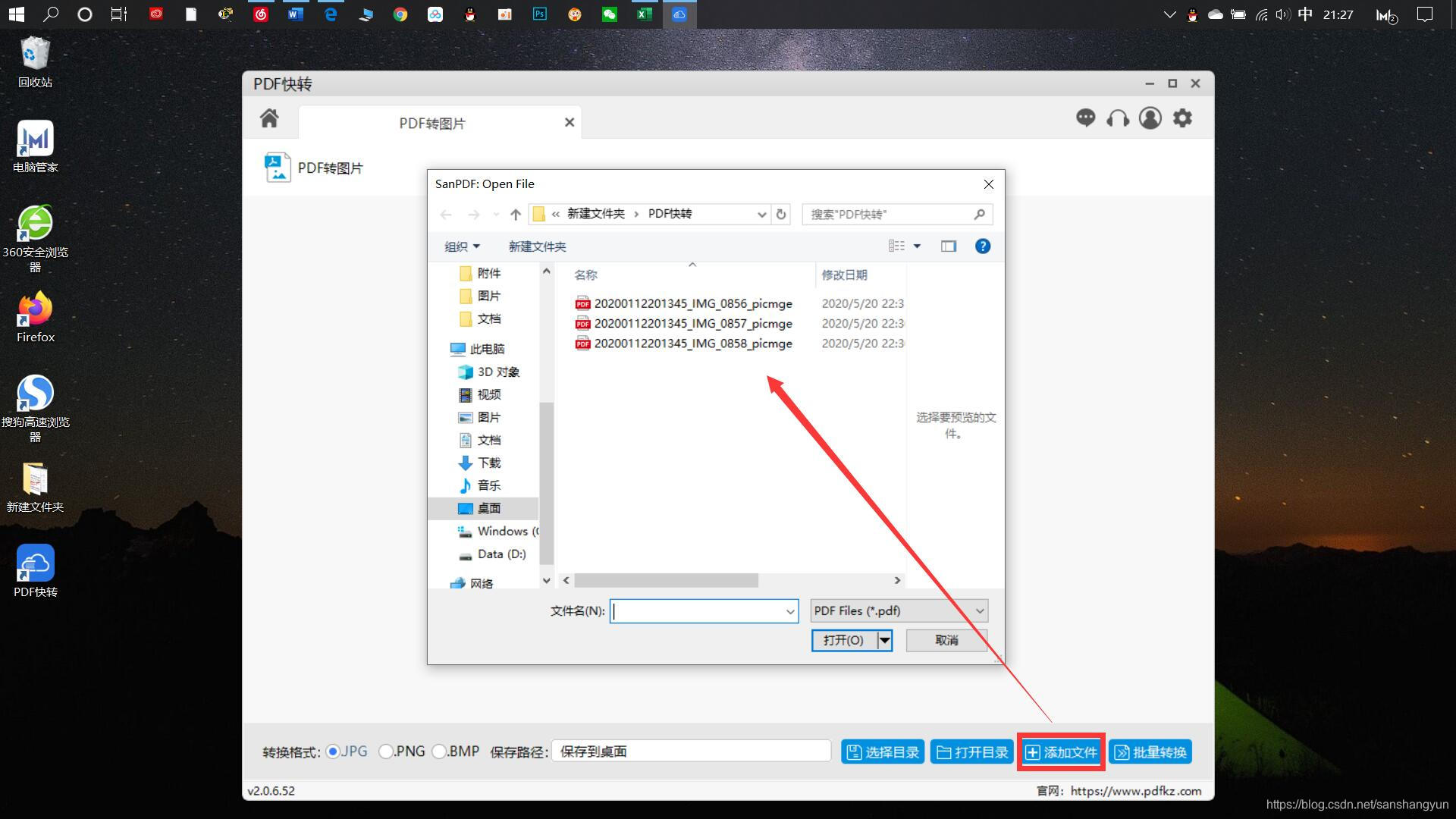Select 桌面 in the navigation tree

click(488, 508)
